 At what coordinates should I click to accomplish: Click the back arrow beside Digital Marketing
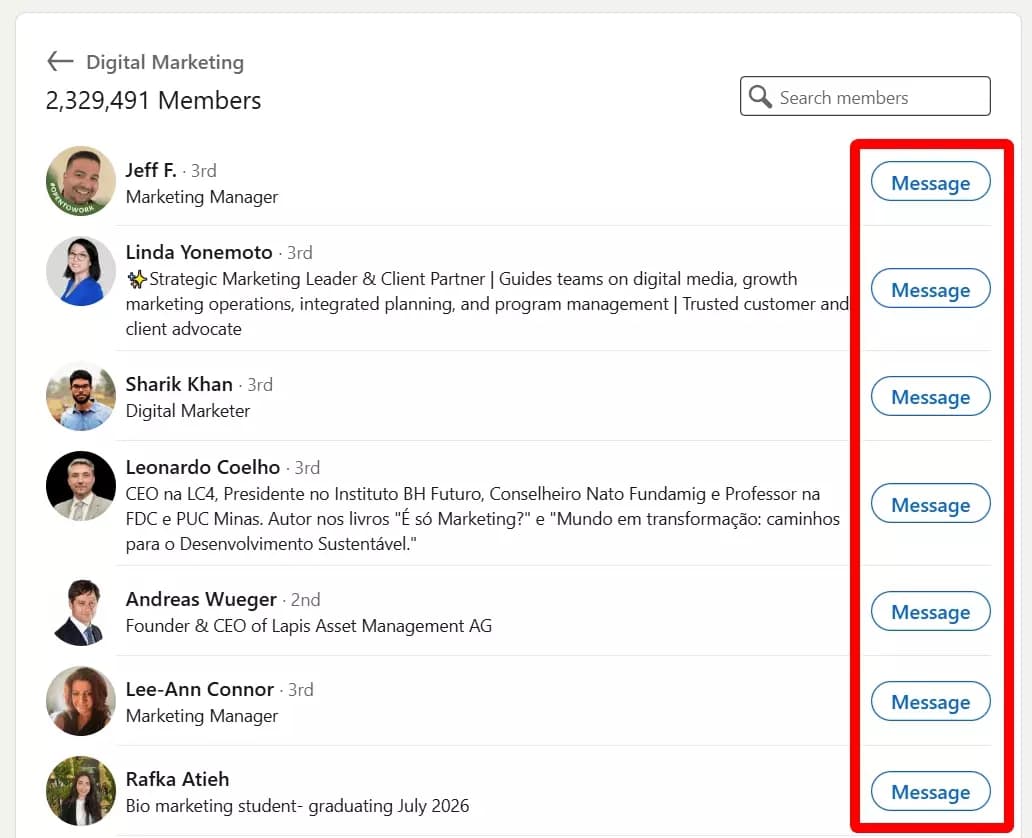coord(60,62)
